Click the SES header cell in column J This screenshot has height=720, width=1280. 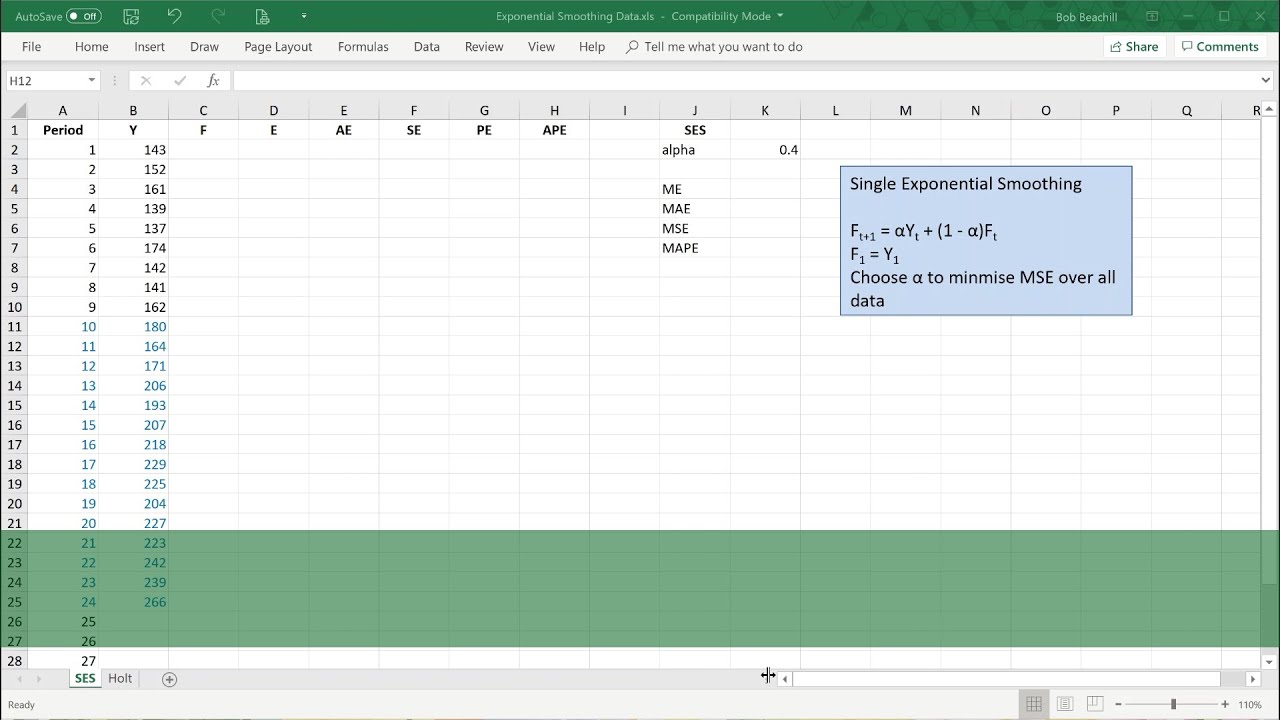click(695, 130)
